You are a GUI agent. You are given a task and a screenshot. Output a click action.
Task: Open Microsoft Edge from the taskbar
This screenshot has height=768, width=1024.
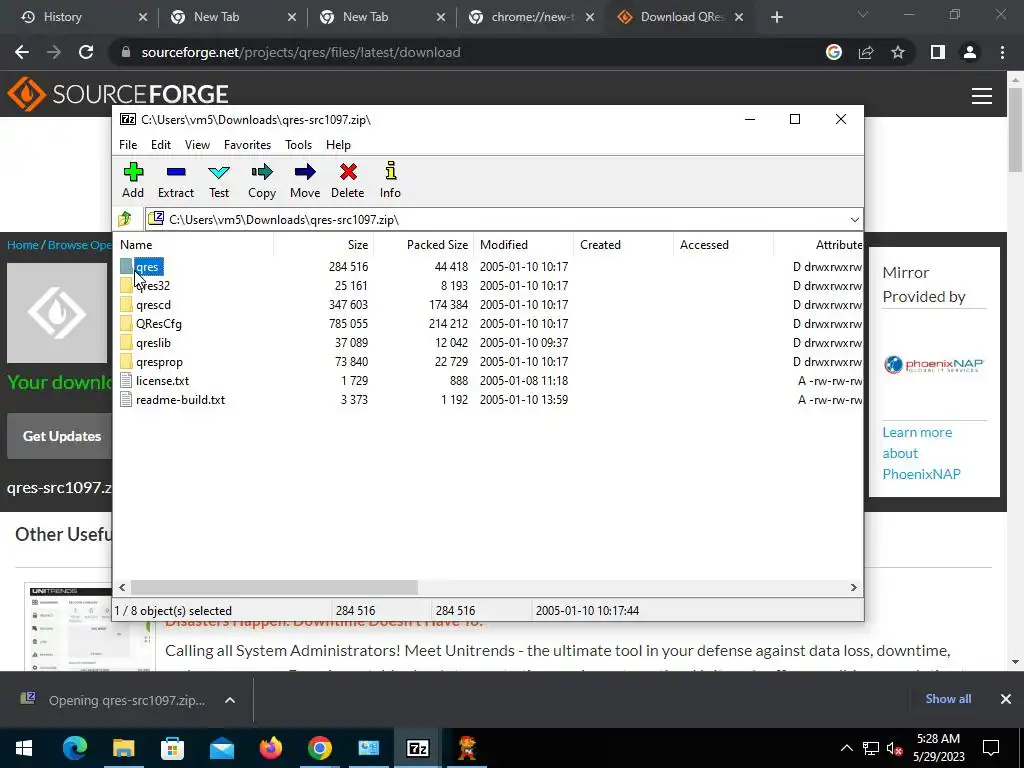pos(74,748)
